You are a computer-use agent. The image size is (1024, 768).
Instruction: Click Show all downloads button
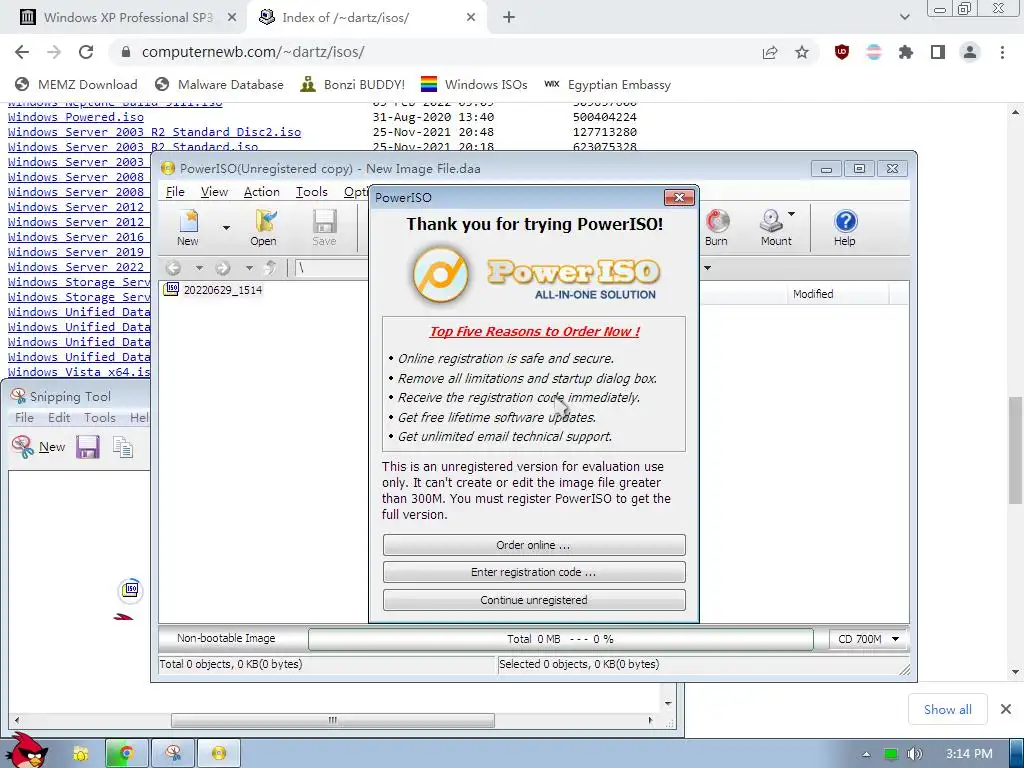click(948, 709)
